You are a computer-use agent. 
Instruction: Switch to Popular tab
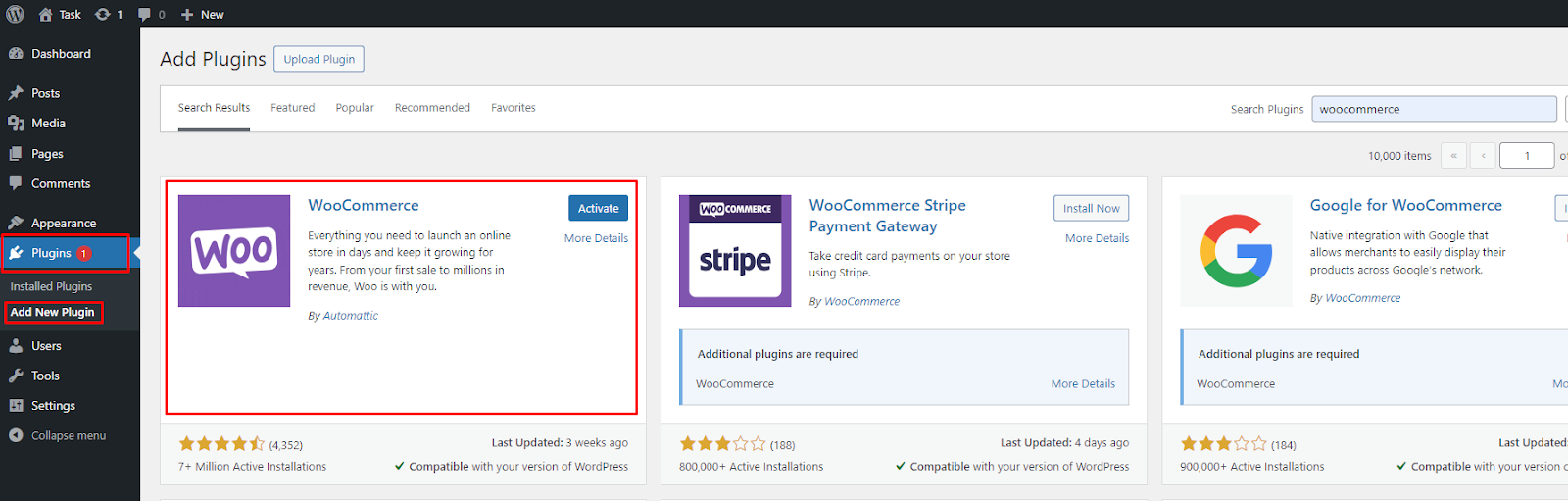355,108
